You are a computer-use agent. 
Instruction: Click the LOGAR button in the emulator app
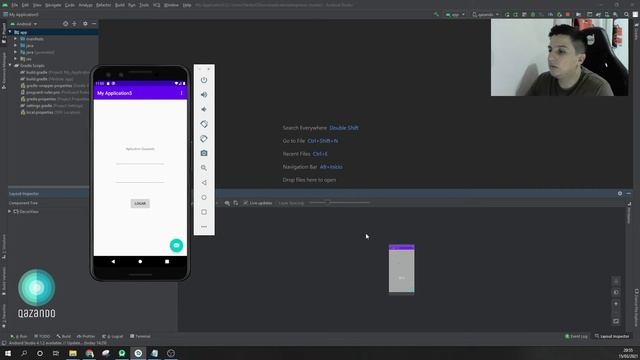click(140, 203)
